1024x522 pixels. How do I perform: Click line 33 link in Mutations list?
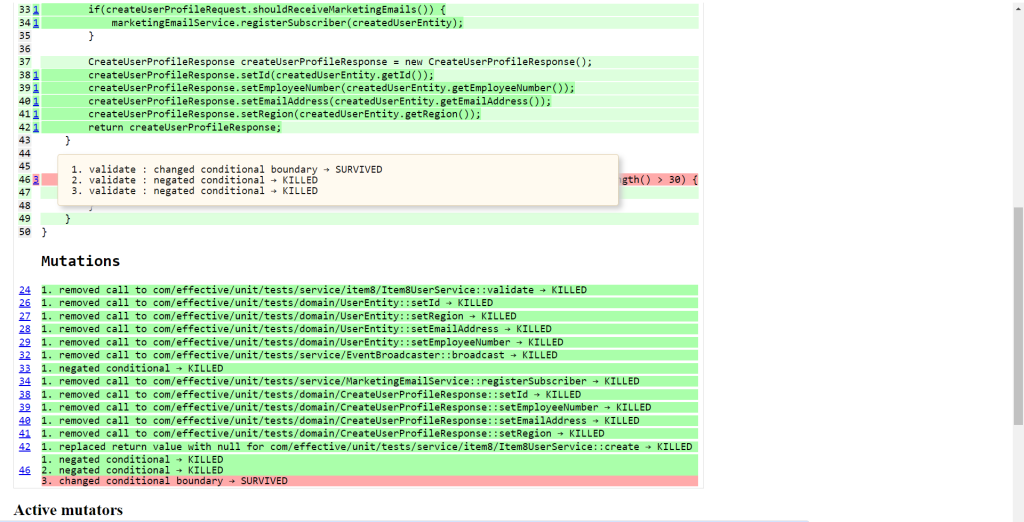24,368
